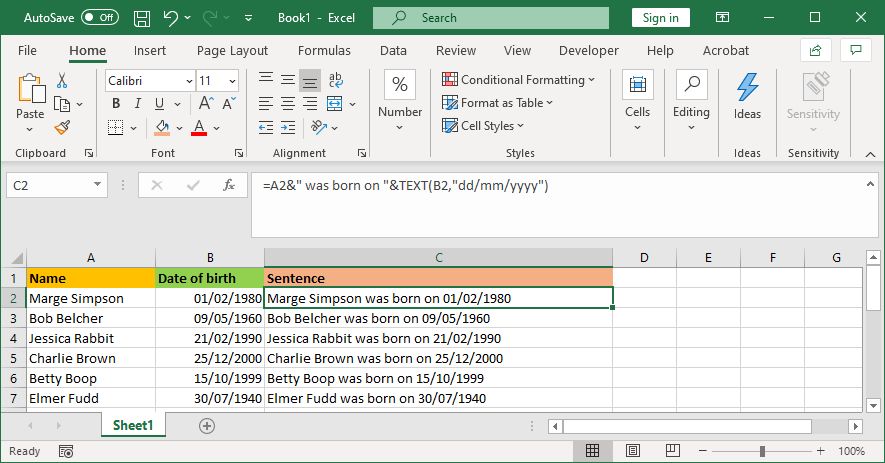Click the Cut scissors icon

[x=62, y=80]
